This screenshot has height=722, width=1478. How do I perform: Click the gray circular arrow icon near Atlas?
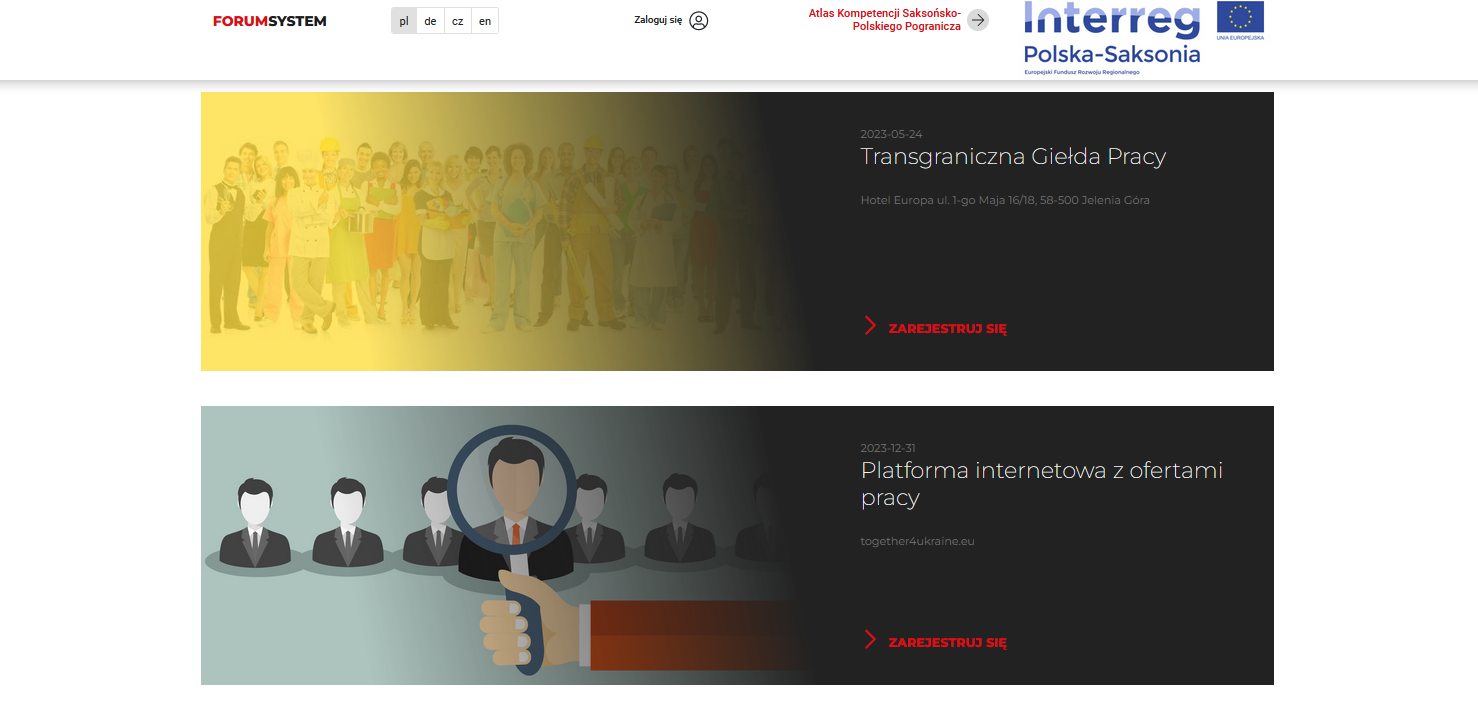click(978, 20)
